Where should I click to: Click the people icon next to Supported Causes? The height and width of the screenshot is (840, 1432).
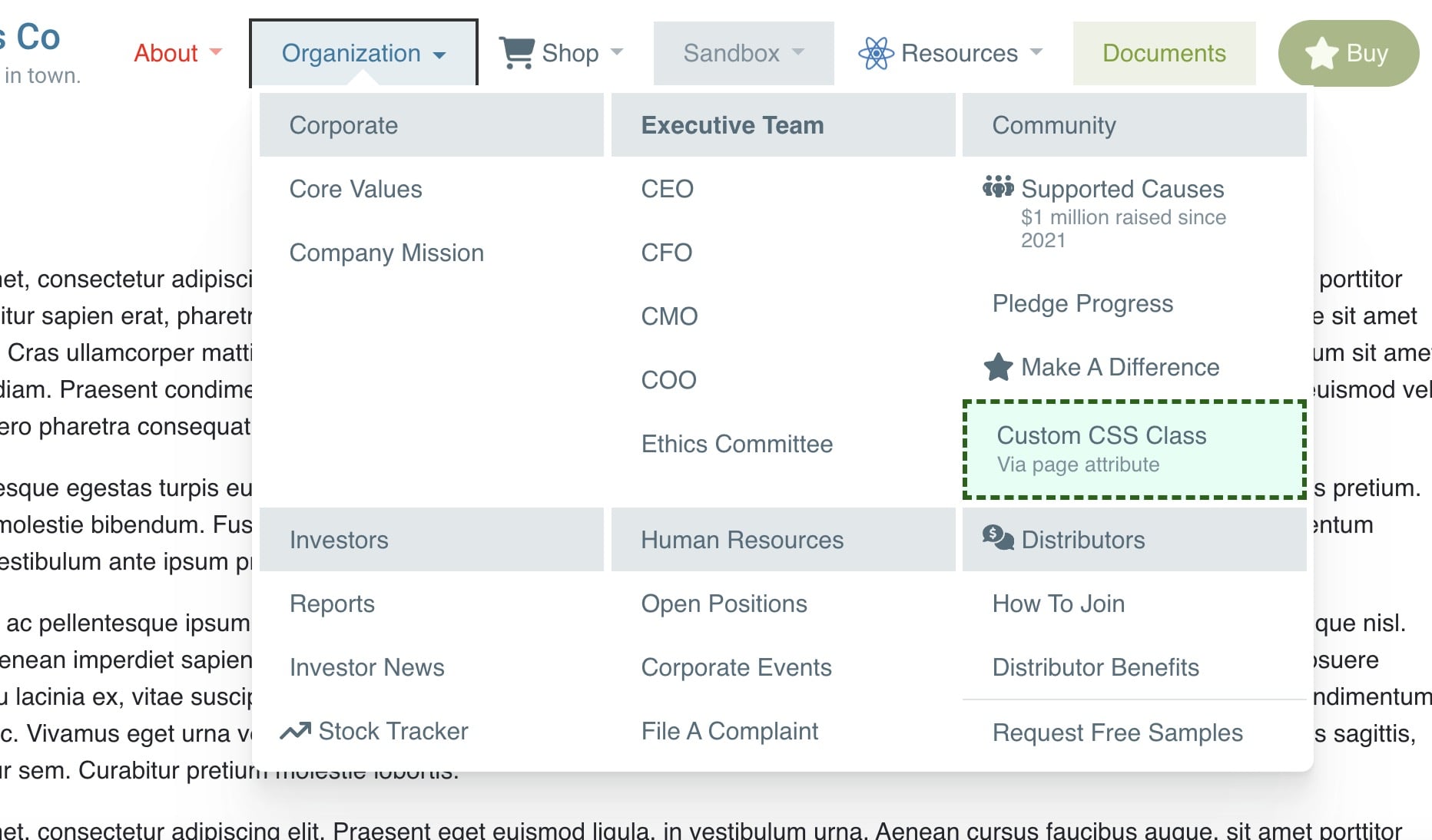pos(998,187)
